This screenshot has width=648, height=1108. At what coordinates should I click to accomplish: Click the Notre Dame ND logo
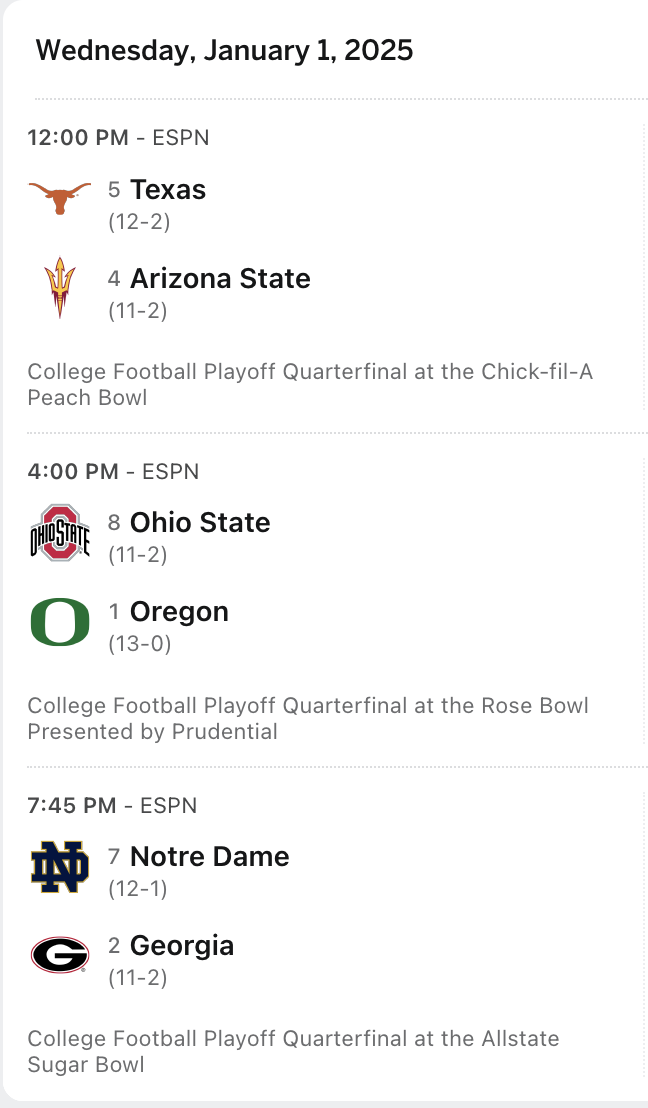click(59, 866)
